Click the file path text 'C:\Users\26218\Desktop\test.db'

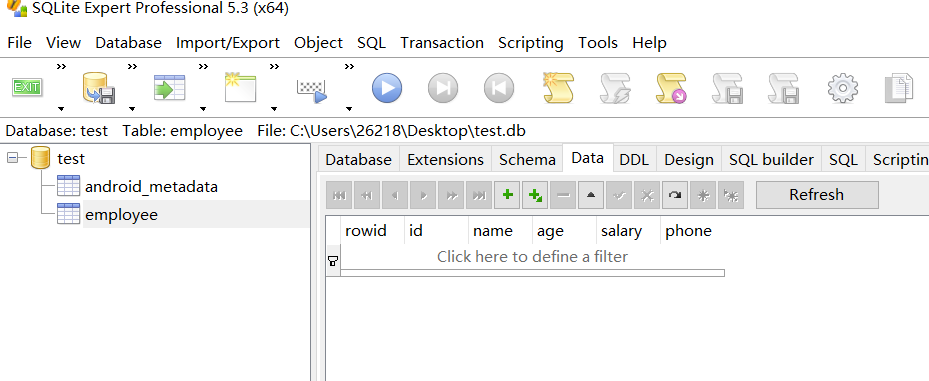pos(408,131)
